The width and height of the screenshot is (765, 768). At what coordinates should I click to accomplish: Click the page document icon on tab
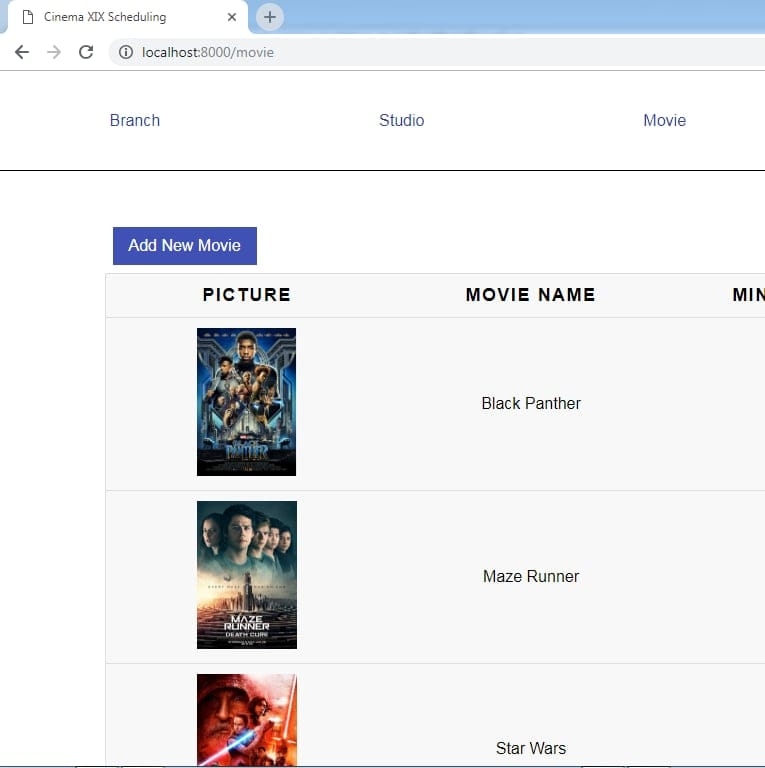[x=28, y=17]
